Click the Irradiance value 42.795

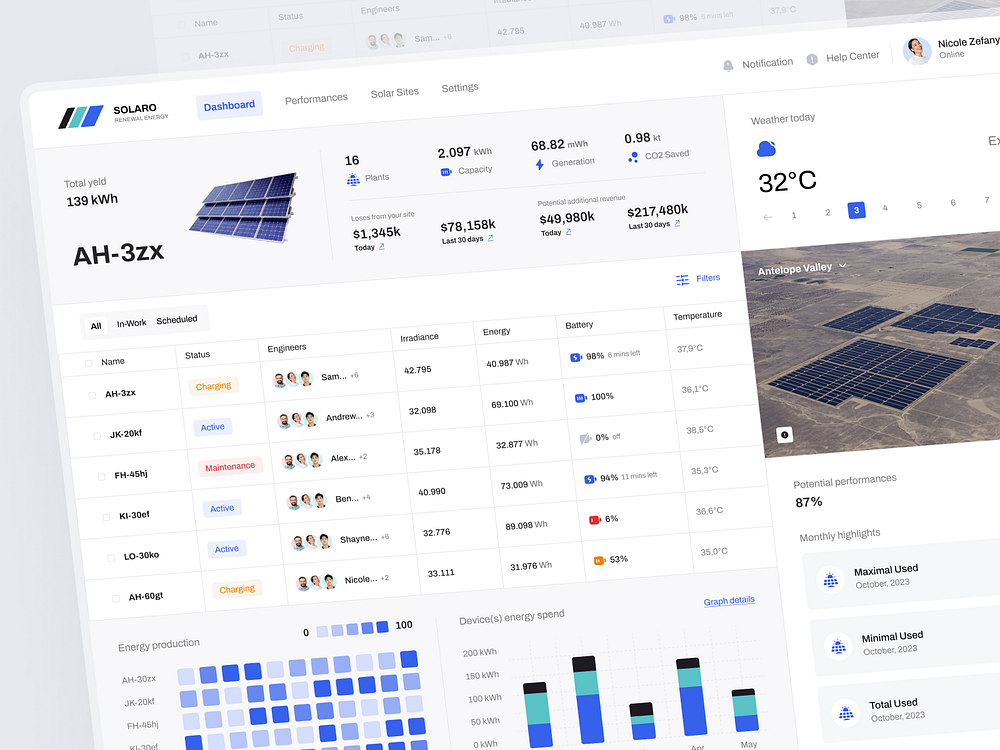(418, 370)
